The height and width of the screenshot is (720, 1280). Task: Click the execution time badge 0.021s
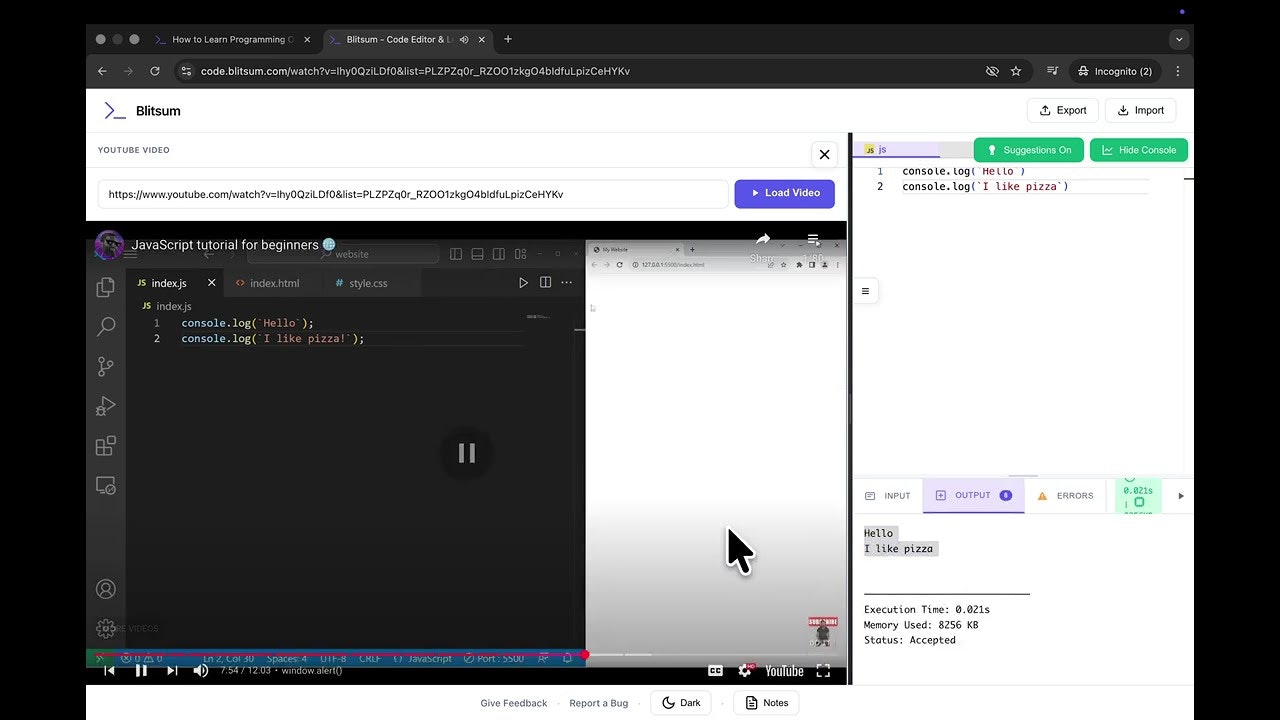tap(1138, 496)
